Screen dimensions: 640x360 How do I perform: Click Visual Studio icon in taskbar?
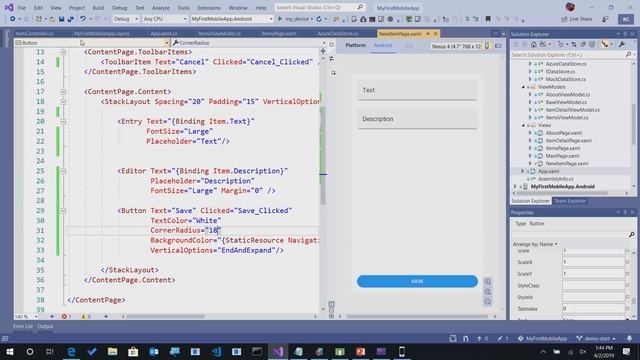(x=278, y=351)
